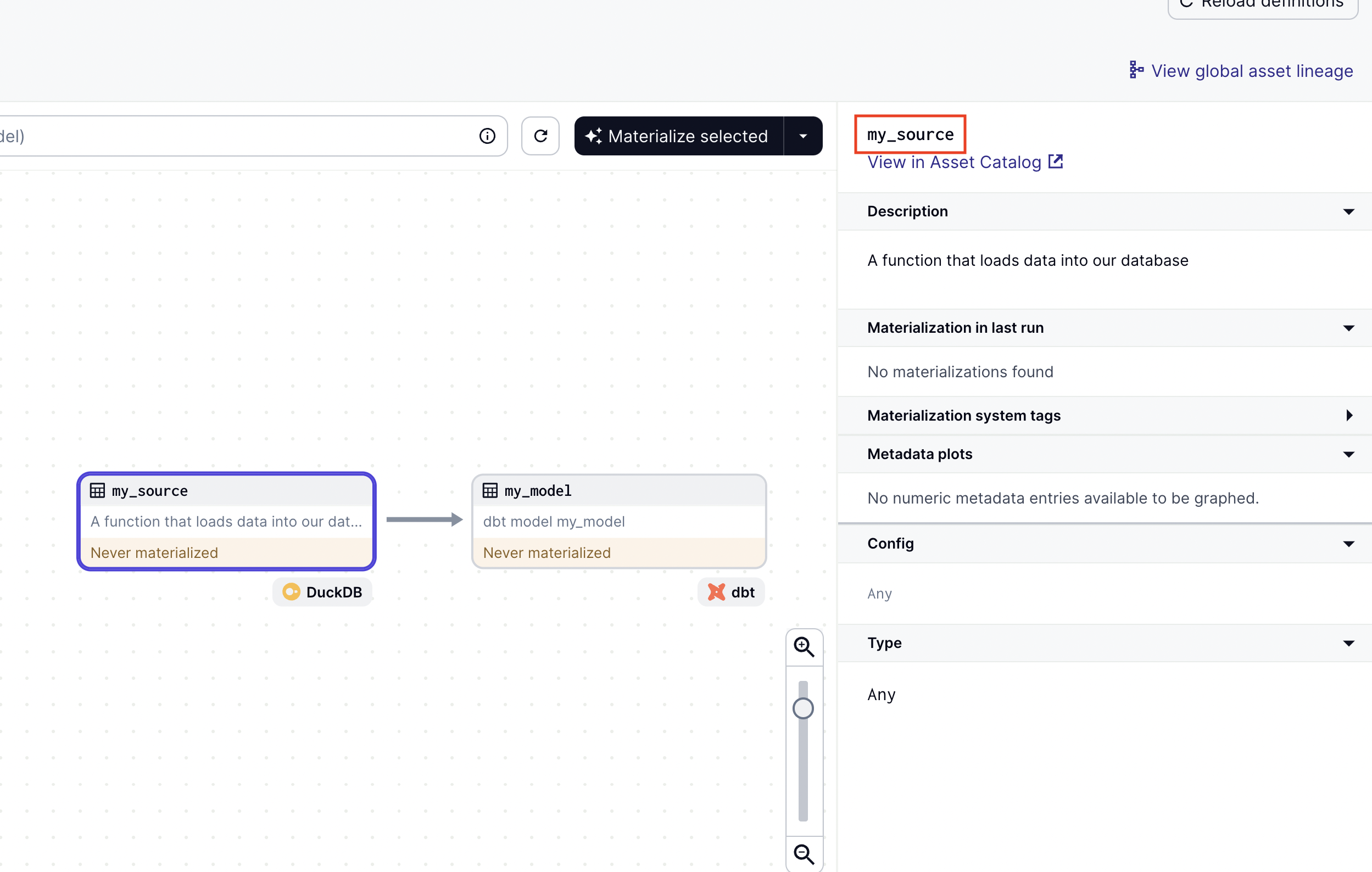Viewport: 1372px width, 872px height.
Task: Open the external link icon beside Asset Catalog
Action: [1056, 162]
